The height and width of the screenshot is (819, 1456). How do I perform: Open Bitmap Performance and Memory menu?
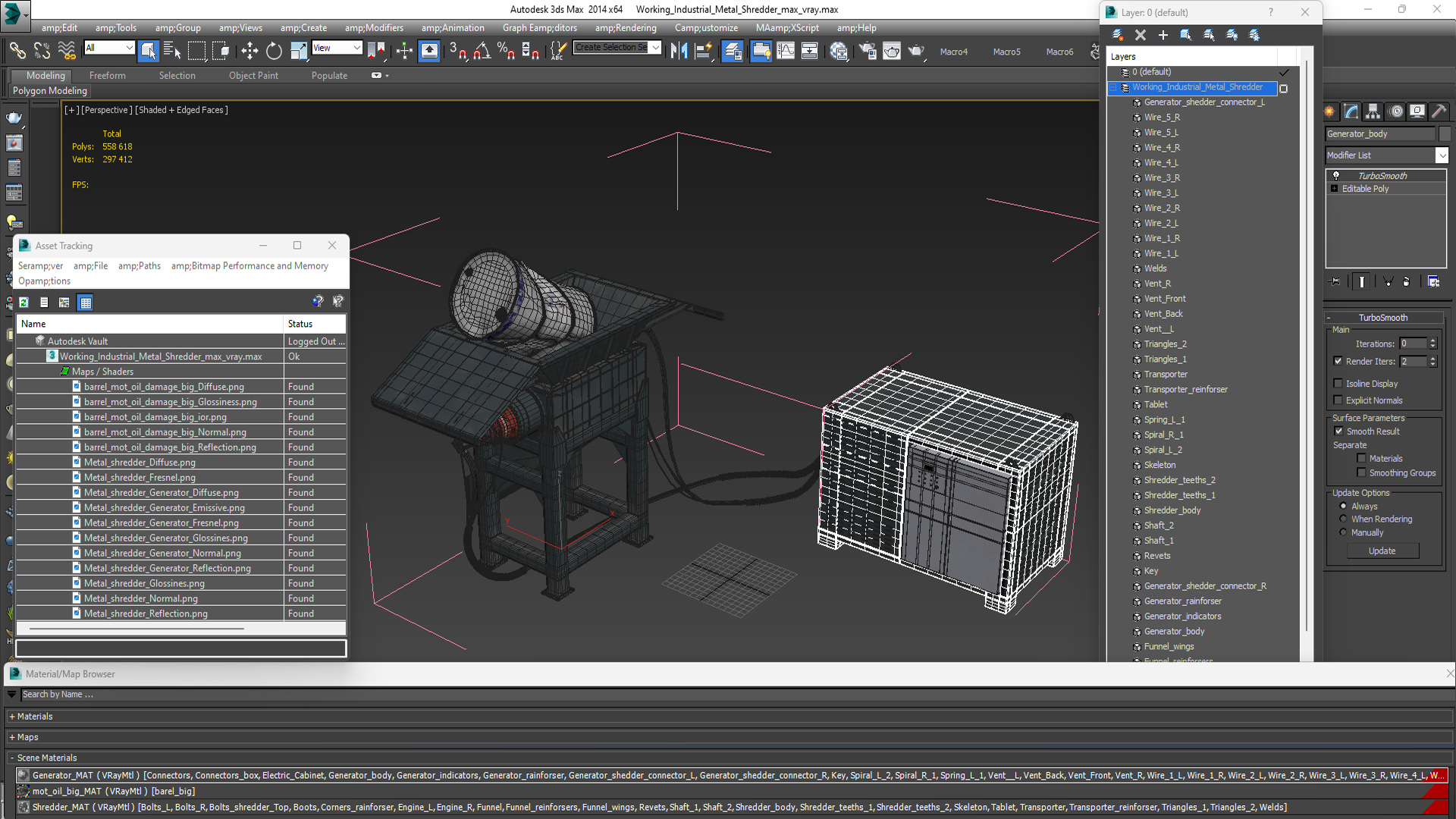click(249, 266)
